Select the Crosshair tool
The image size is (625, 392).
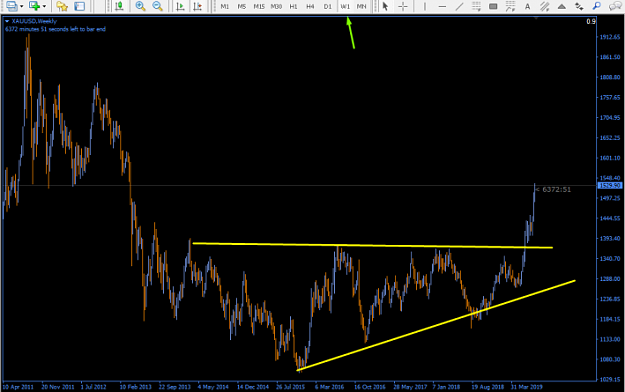(403, 6)
